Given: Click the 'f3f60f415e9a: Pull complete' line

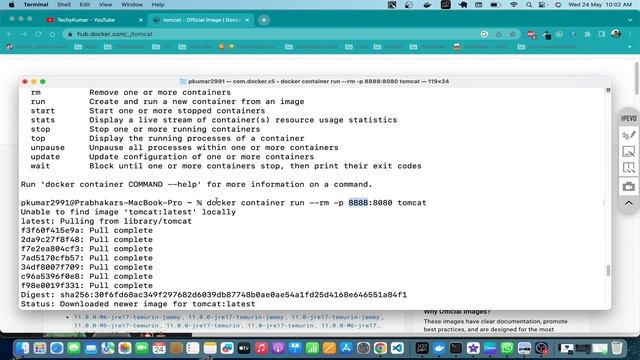Looking at the screenshot, I should (x=87, y=230).
